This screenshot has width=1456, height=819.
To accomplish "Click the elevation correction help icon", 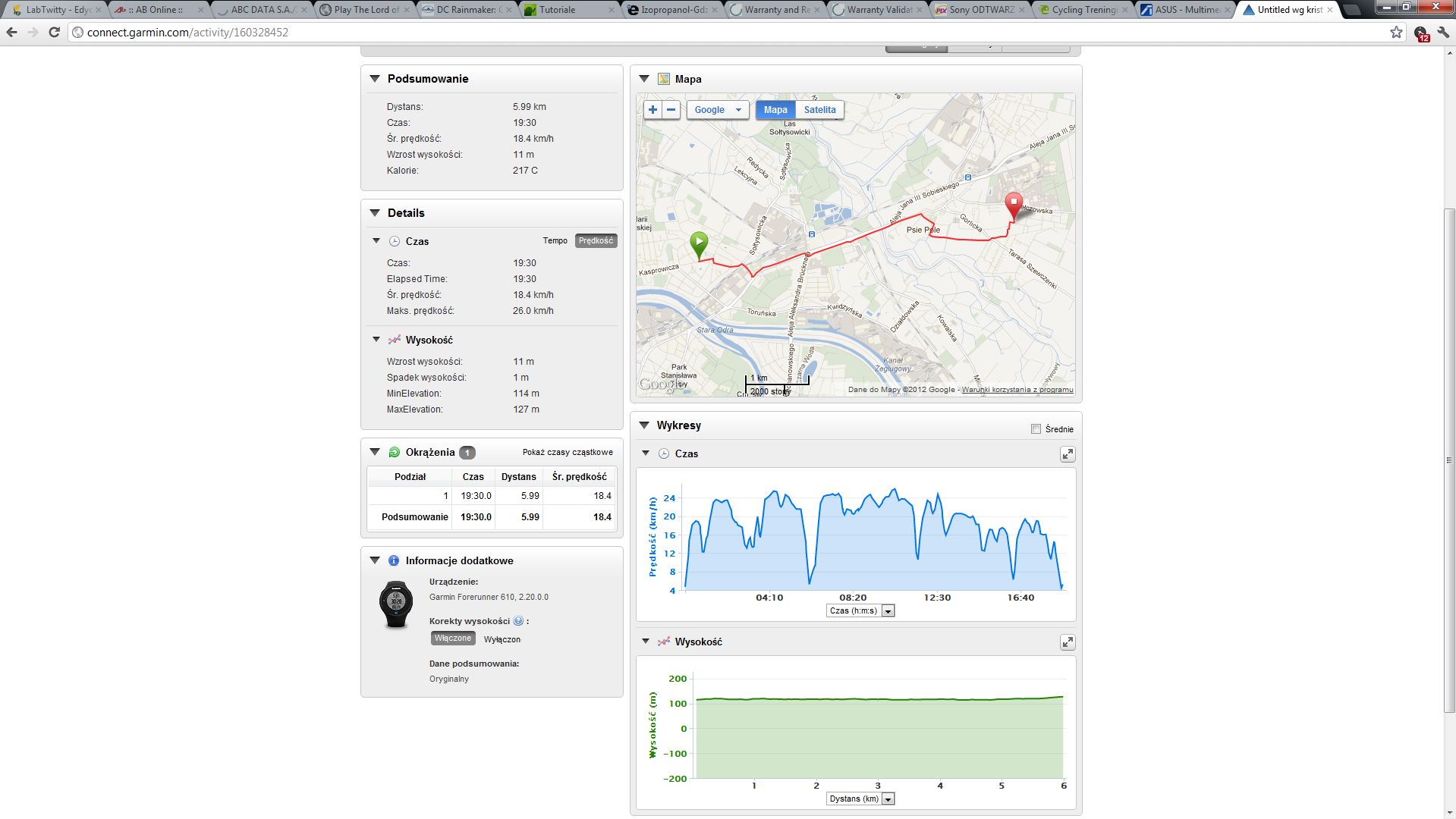I will tap(518, 621).
